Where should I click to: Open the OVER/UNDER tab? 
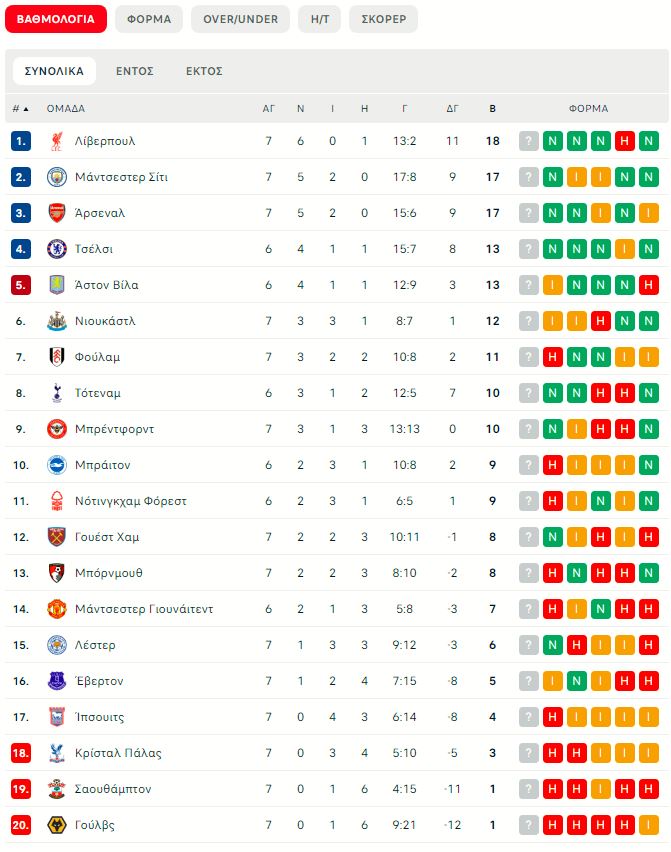point(240,19)
